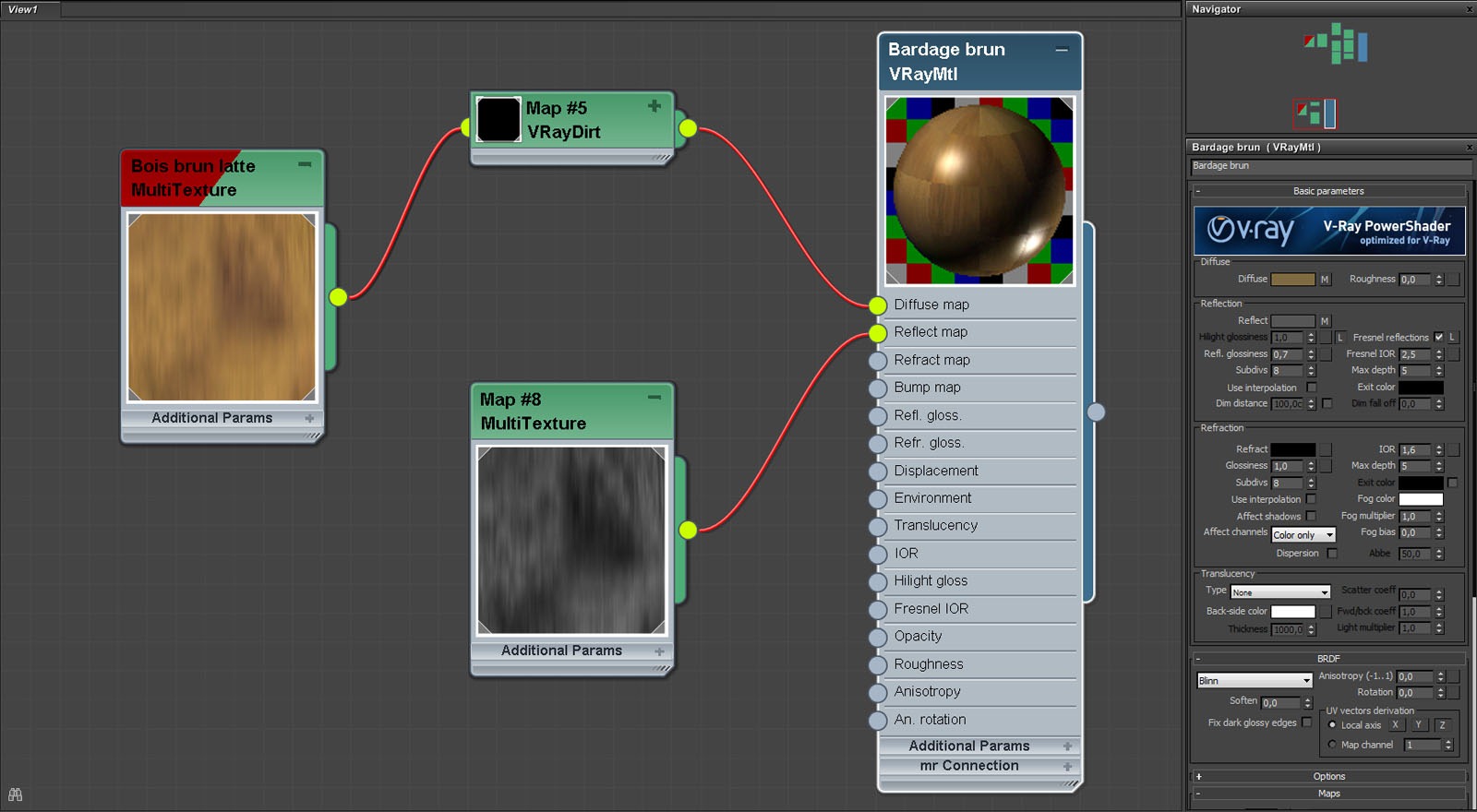Click the Opacity input socket

(877, 638)
